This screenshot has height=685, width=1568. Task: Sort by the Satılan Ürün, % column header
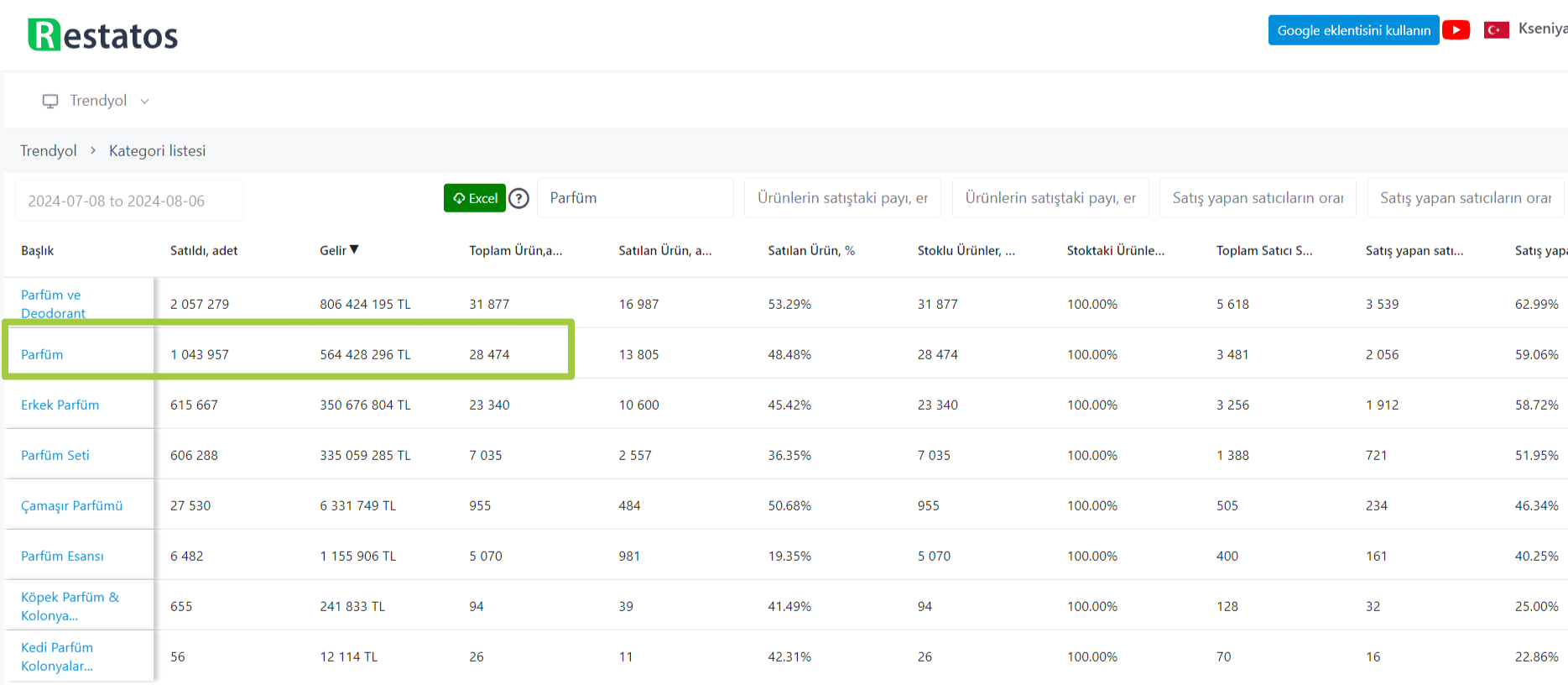pos(811,250)
